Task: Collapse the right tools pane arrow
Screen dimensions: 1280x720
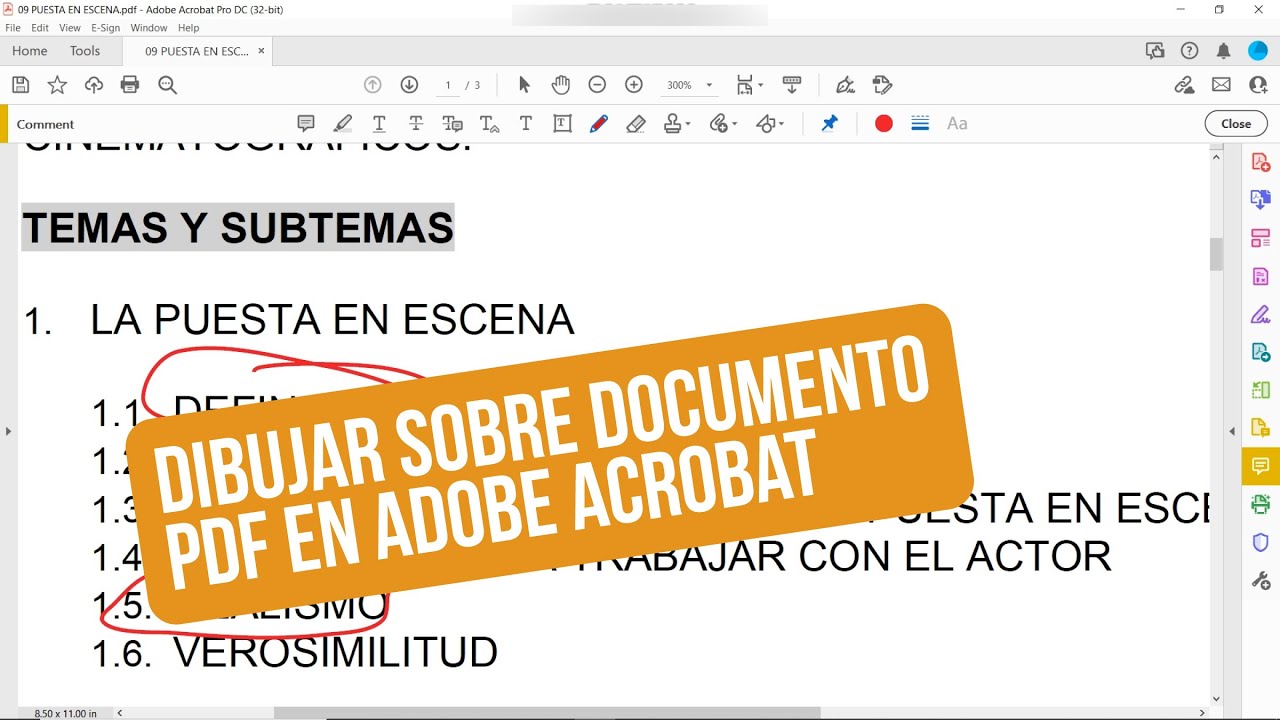Action: (1233, 431)
